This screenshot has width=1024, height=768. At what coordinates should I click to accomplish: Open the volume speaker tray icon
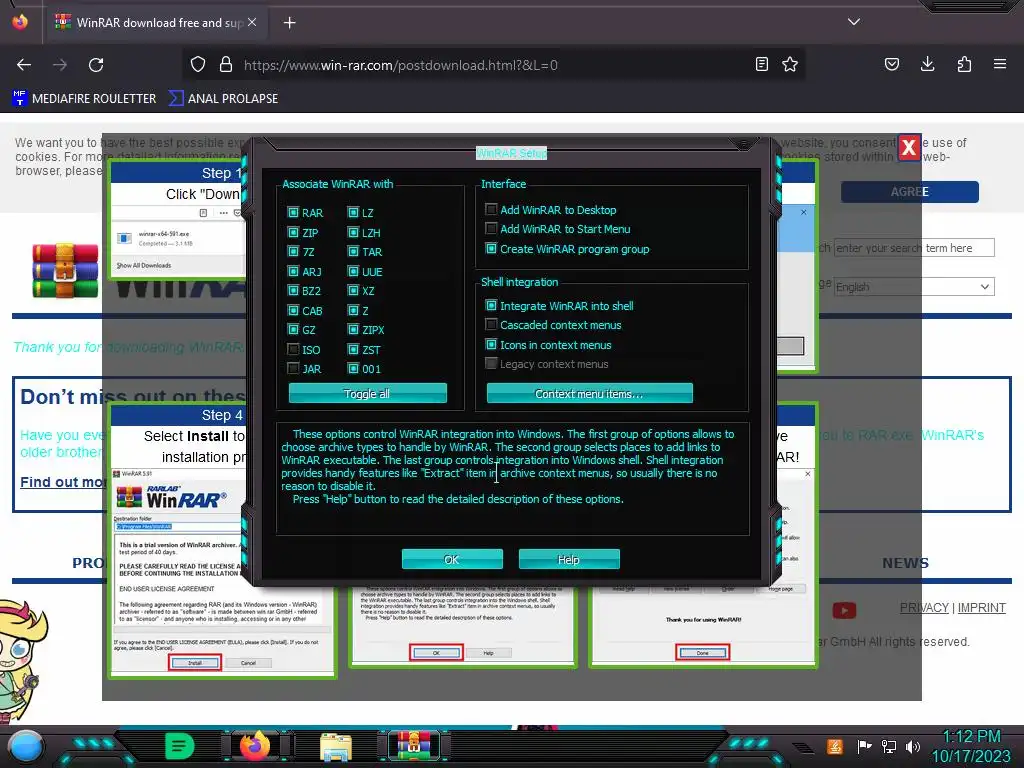(913, 746)
